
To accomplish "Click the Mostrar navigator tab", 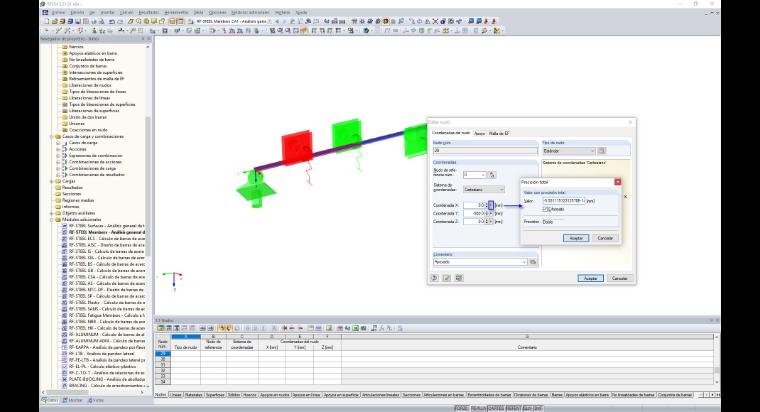I will (72, 400).
